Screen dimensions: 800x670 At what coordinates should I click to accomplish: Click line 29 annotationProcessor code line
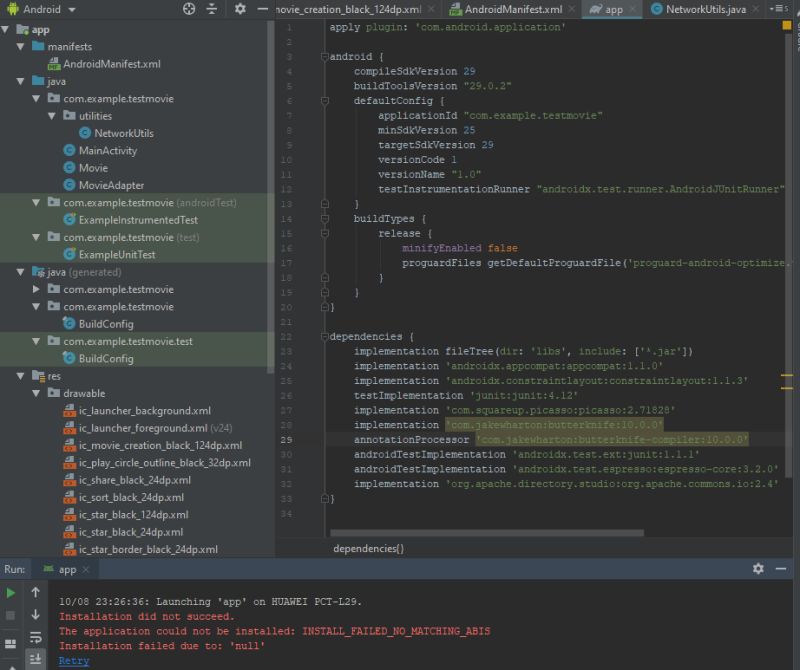click(x=551, y=440)
